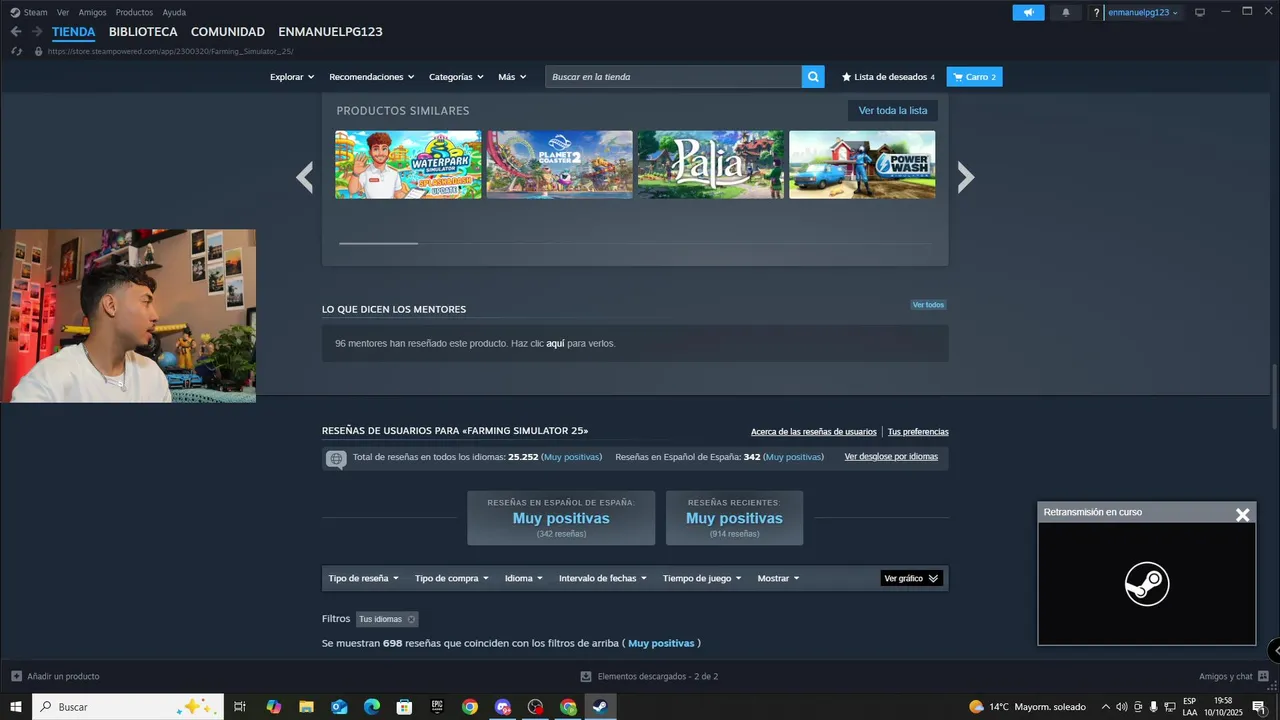
Task: Open the Amigos y chat icon
Action: click(x=1263, y=676)
